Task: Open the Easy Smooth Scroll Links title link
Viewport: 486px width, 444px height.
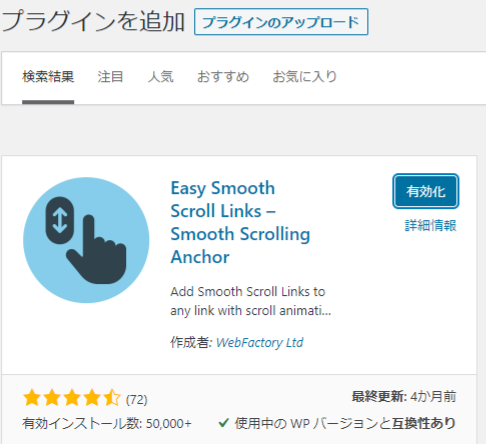Action: (240, 222)
